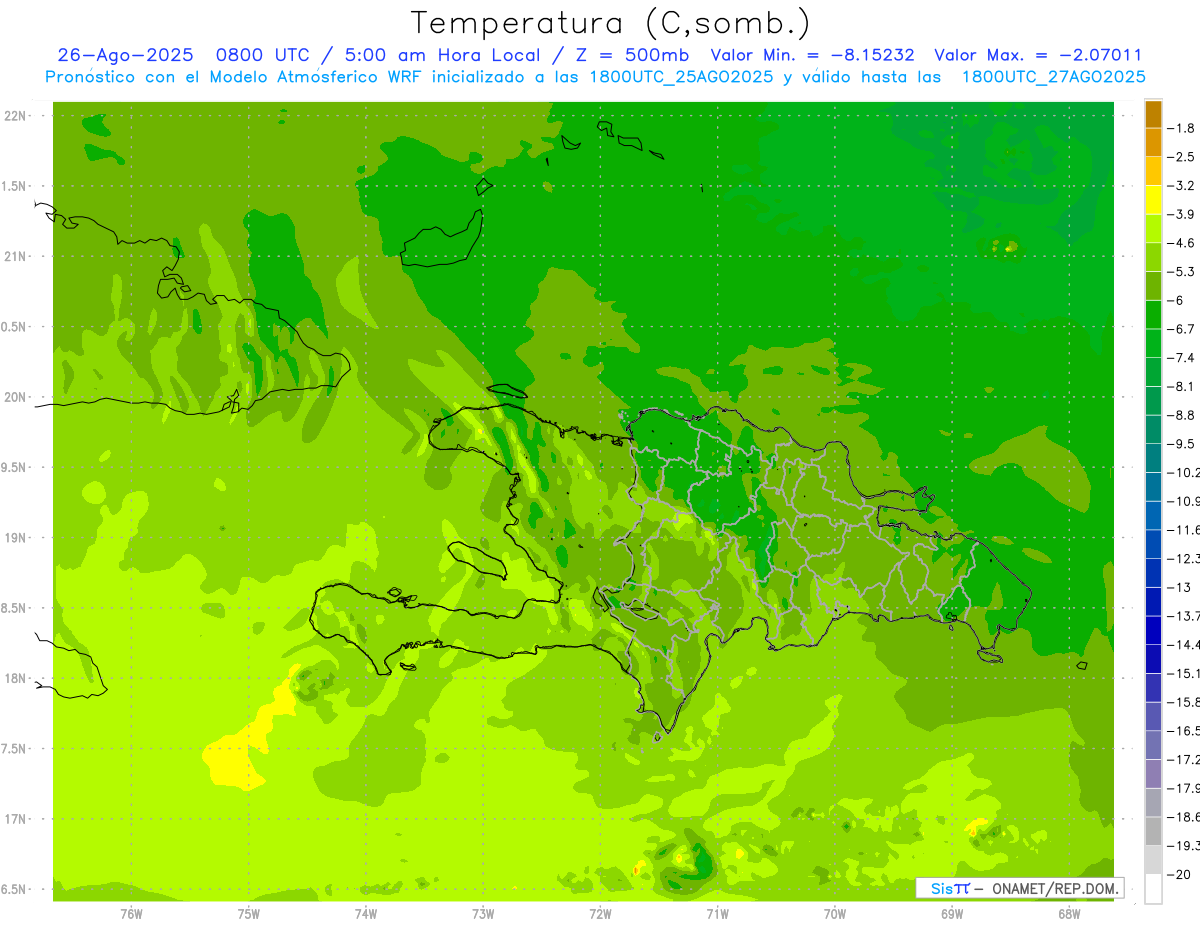
Task: Click the "-8.1" colorbar label
Action: (x=1181, y=386)
